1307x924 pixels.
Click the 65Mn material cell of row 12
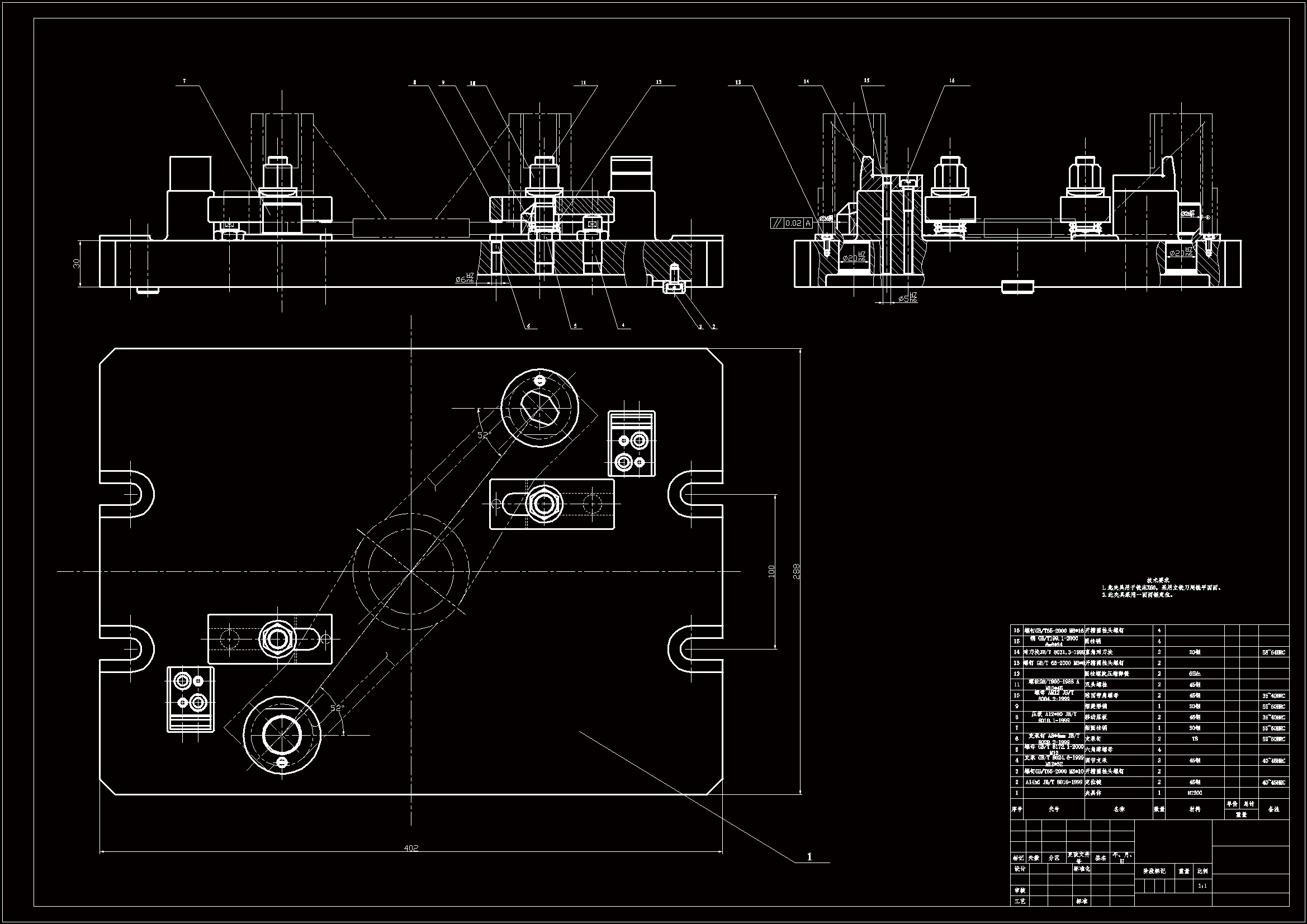[x=1195, y=674]
